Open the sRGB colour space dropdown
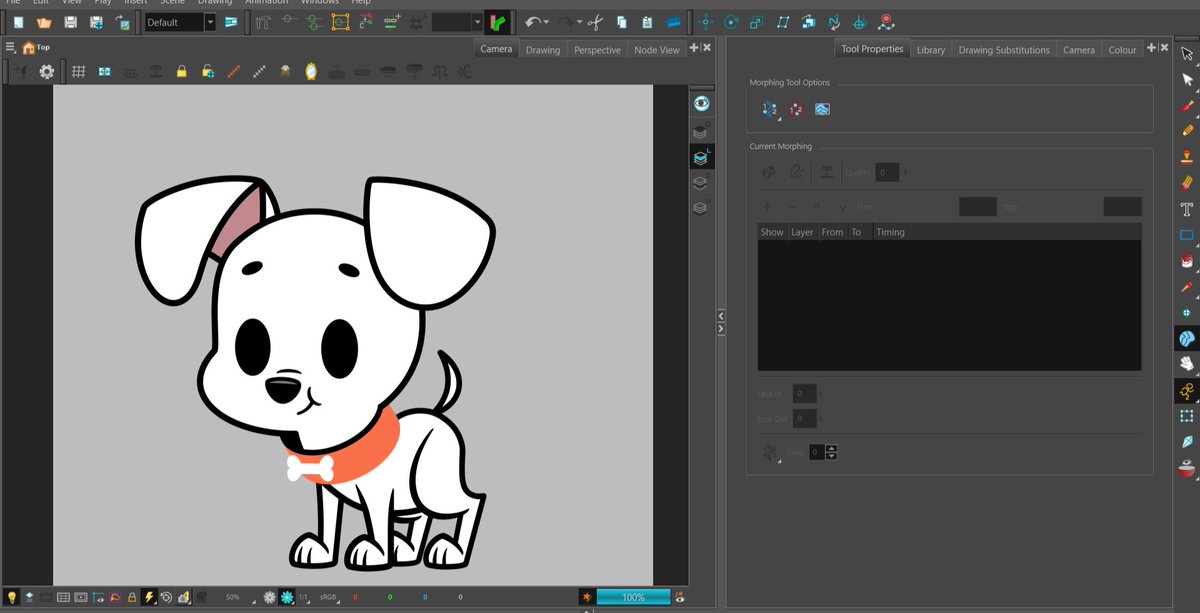 331,597
